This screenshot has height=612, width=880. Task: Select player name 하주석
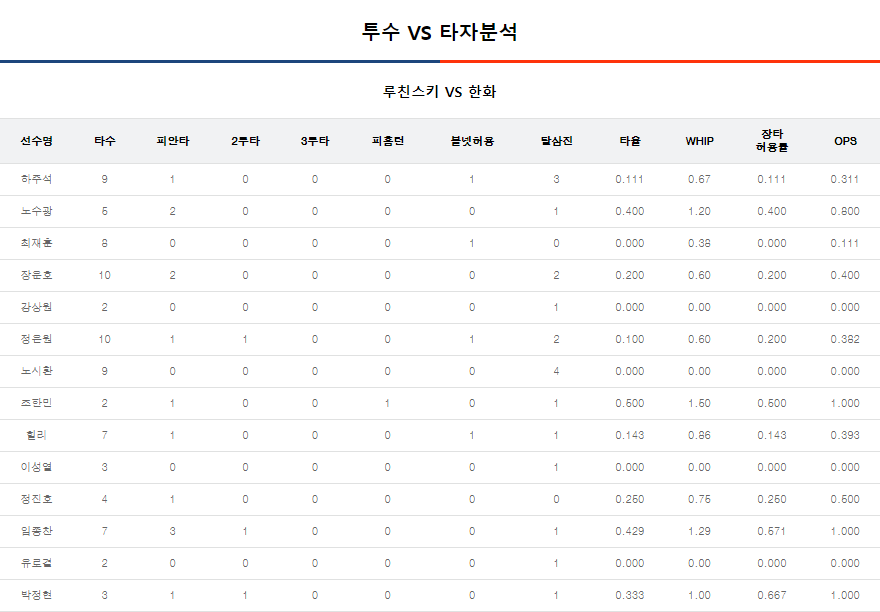(x=36, y=179)
